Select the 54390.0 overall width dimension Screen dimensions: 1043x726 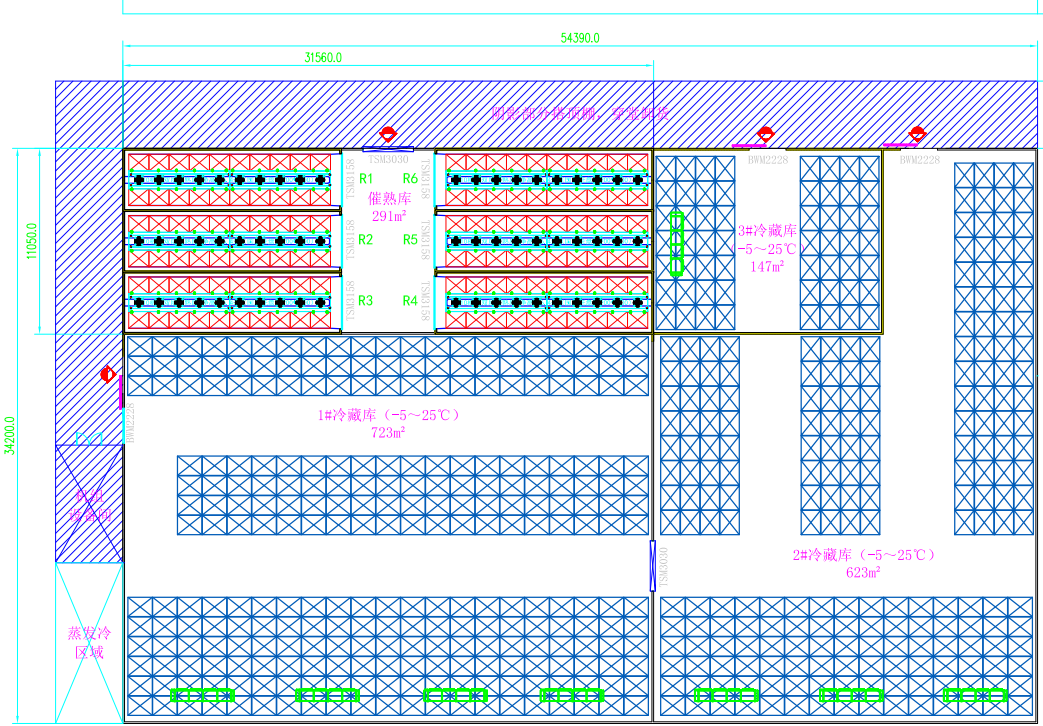pyautogui.click(x=580, y=38)
